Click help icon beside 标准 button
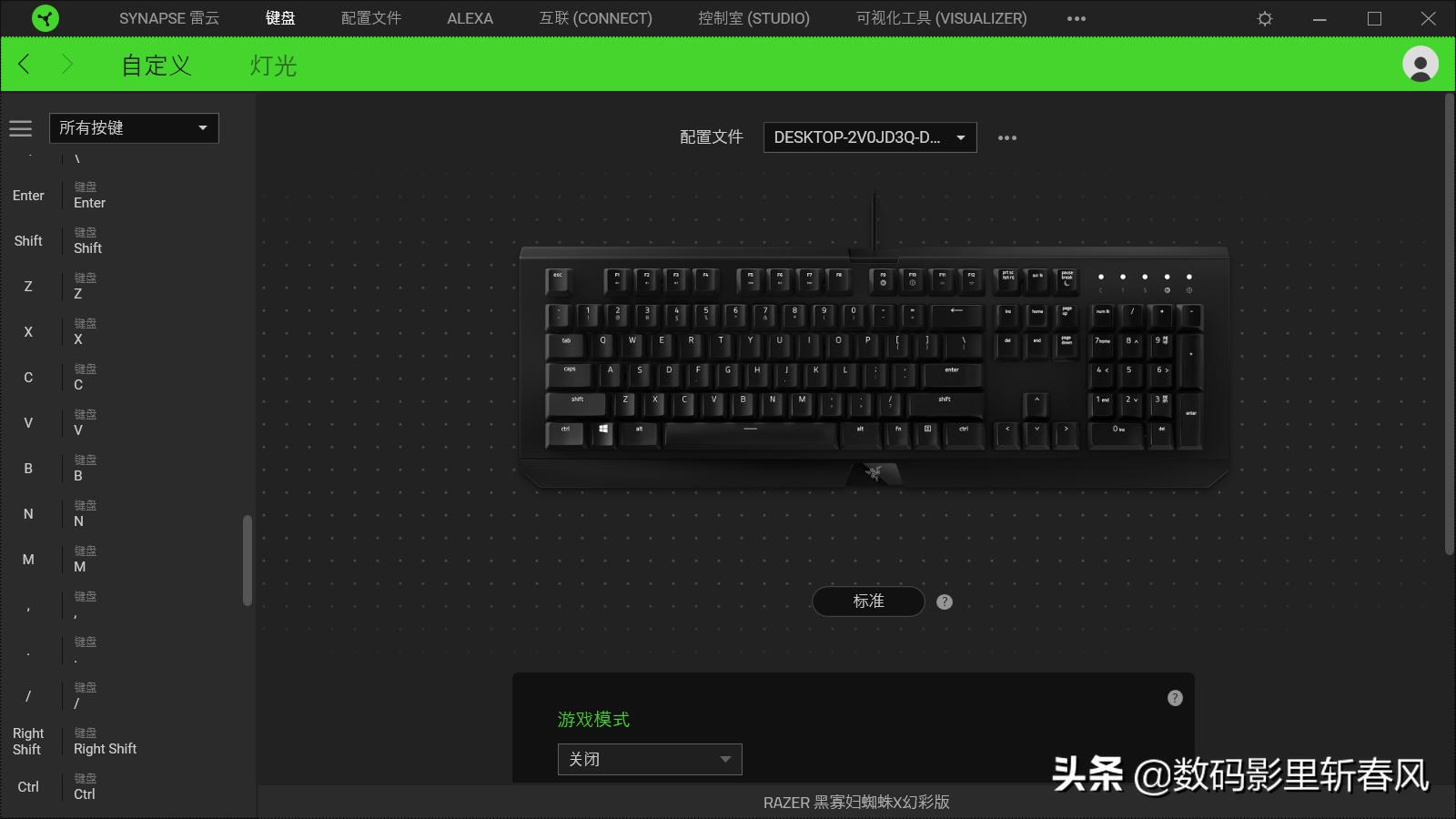 click(945, 602)
